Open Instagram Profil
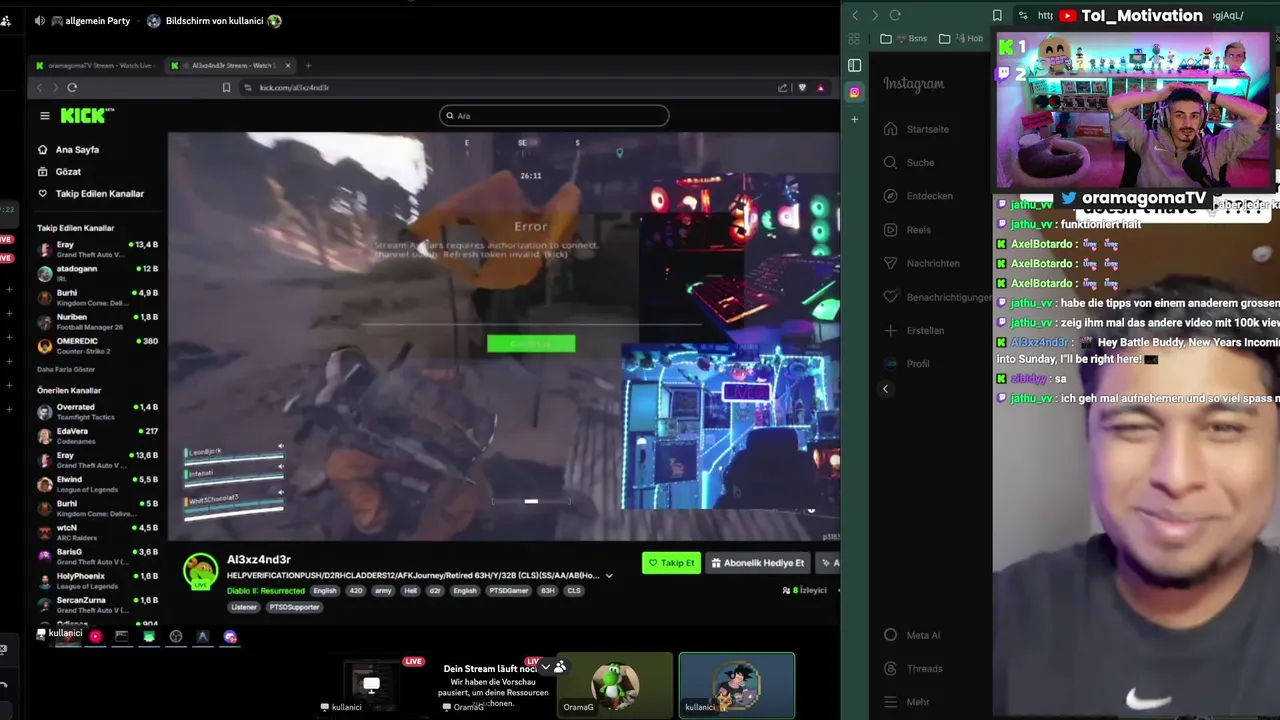1280x720 pixels. click(907, 364)
